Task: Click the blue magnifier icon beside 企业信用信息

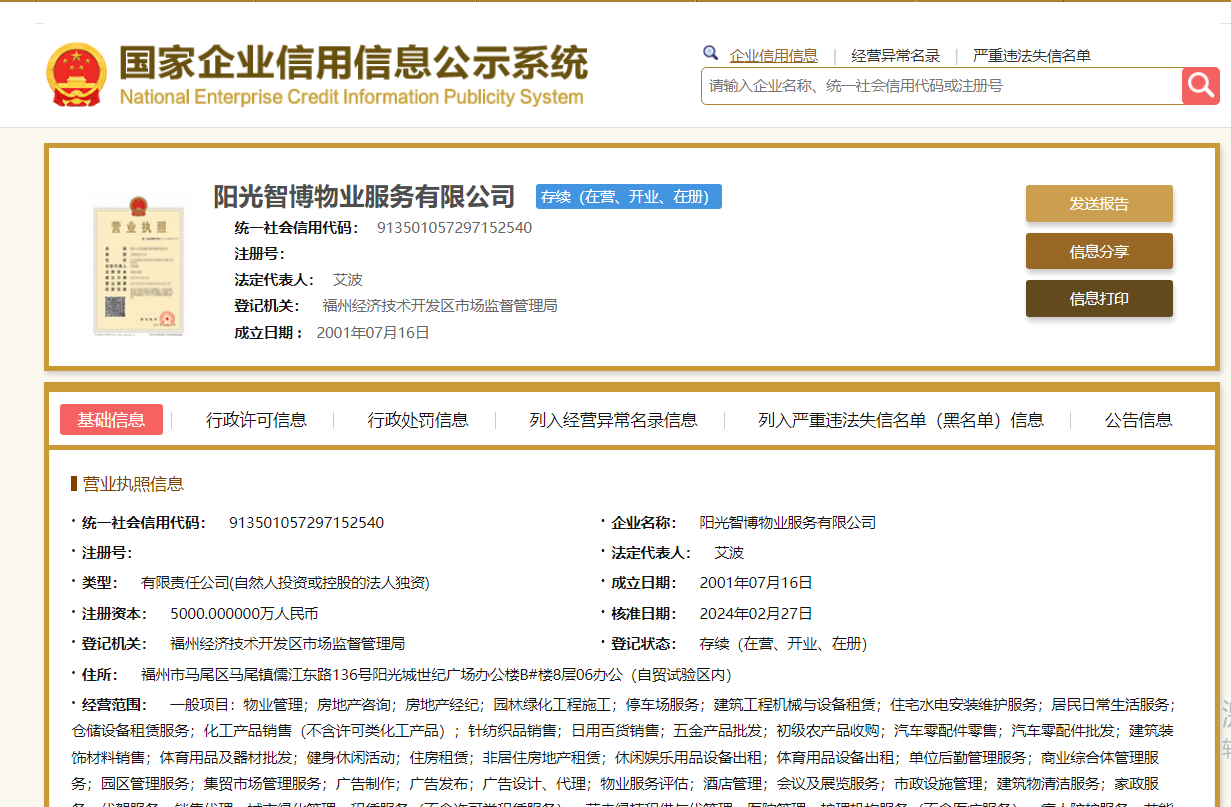Action: (710, 52)
